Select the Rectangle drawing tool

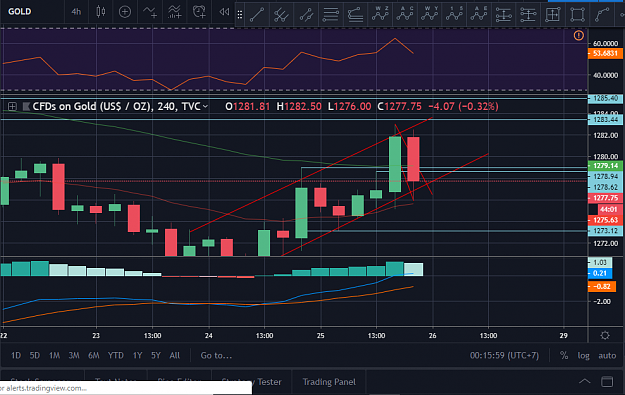578,15
